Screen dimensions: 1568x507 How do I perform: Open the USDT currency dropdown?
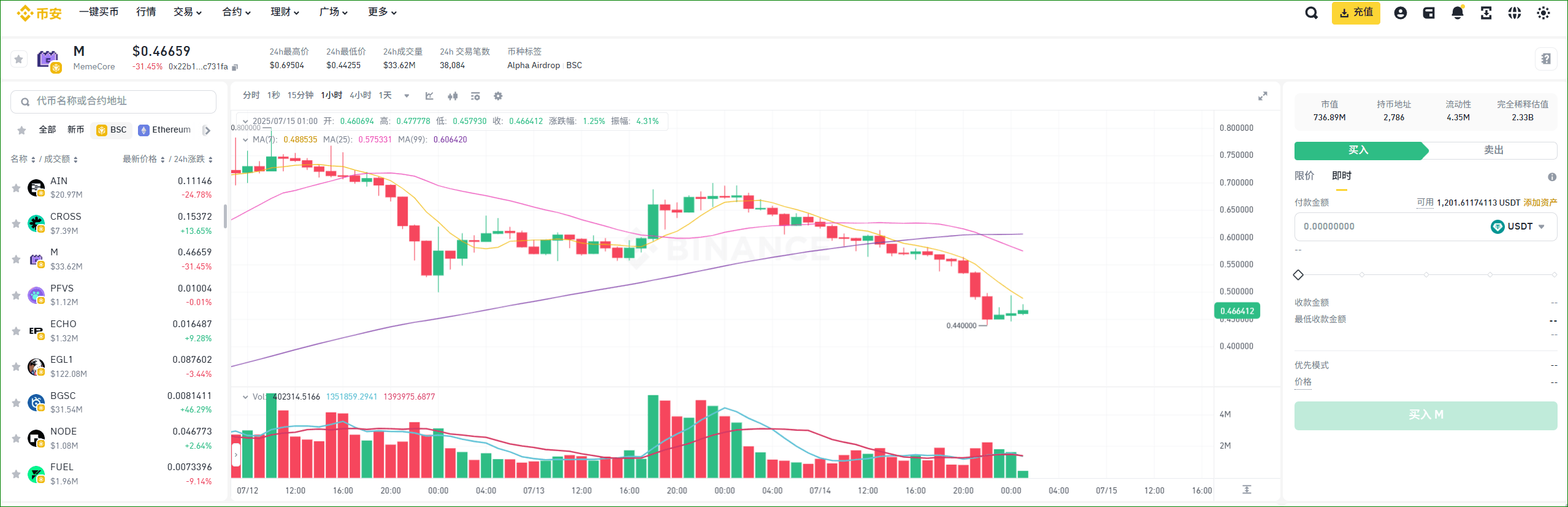pos(1518,226)
